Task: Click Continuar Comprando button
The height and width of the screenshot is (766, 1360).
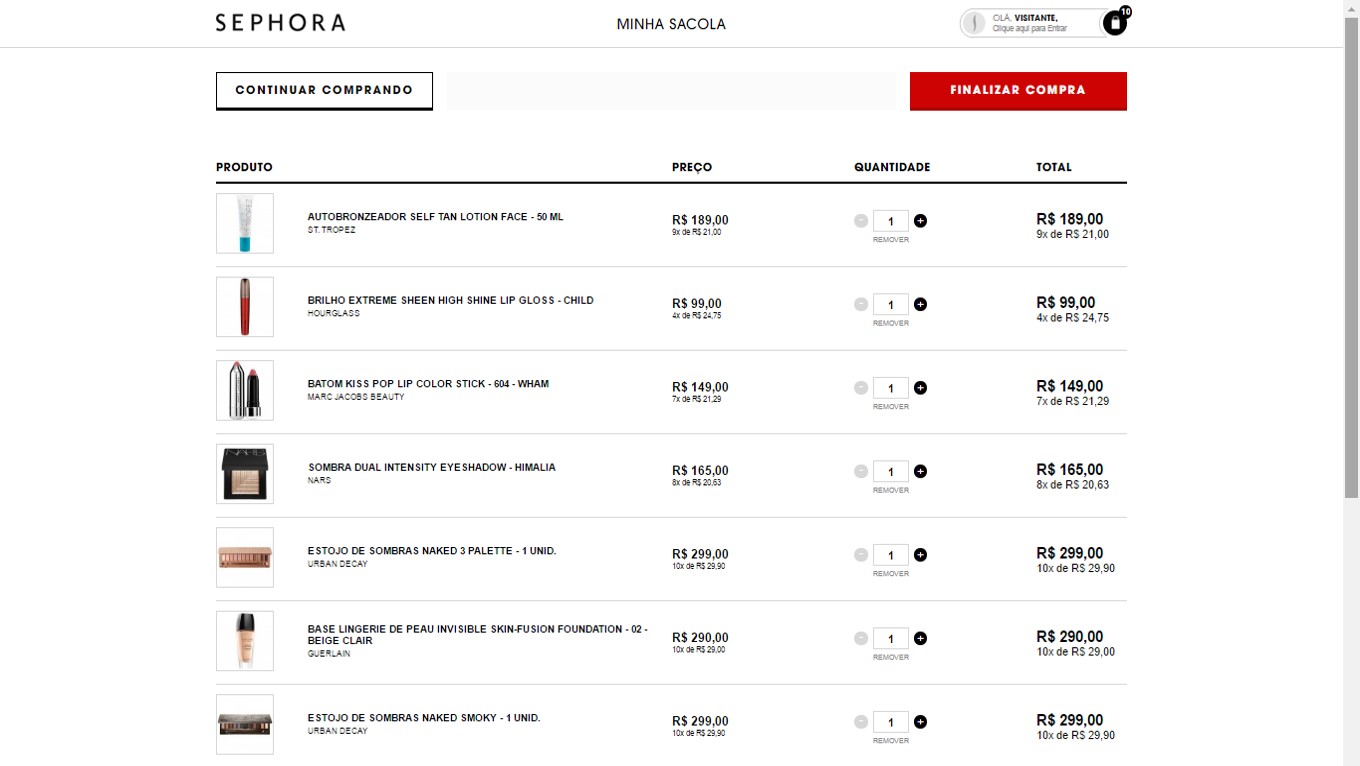Action: pos(324,90)
